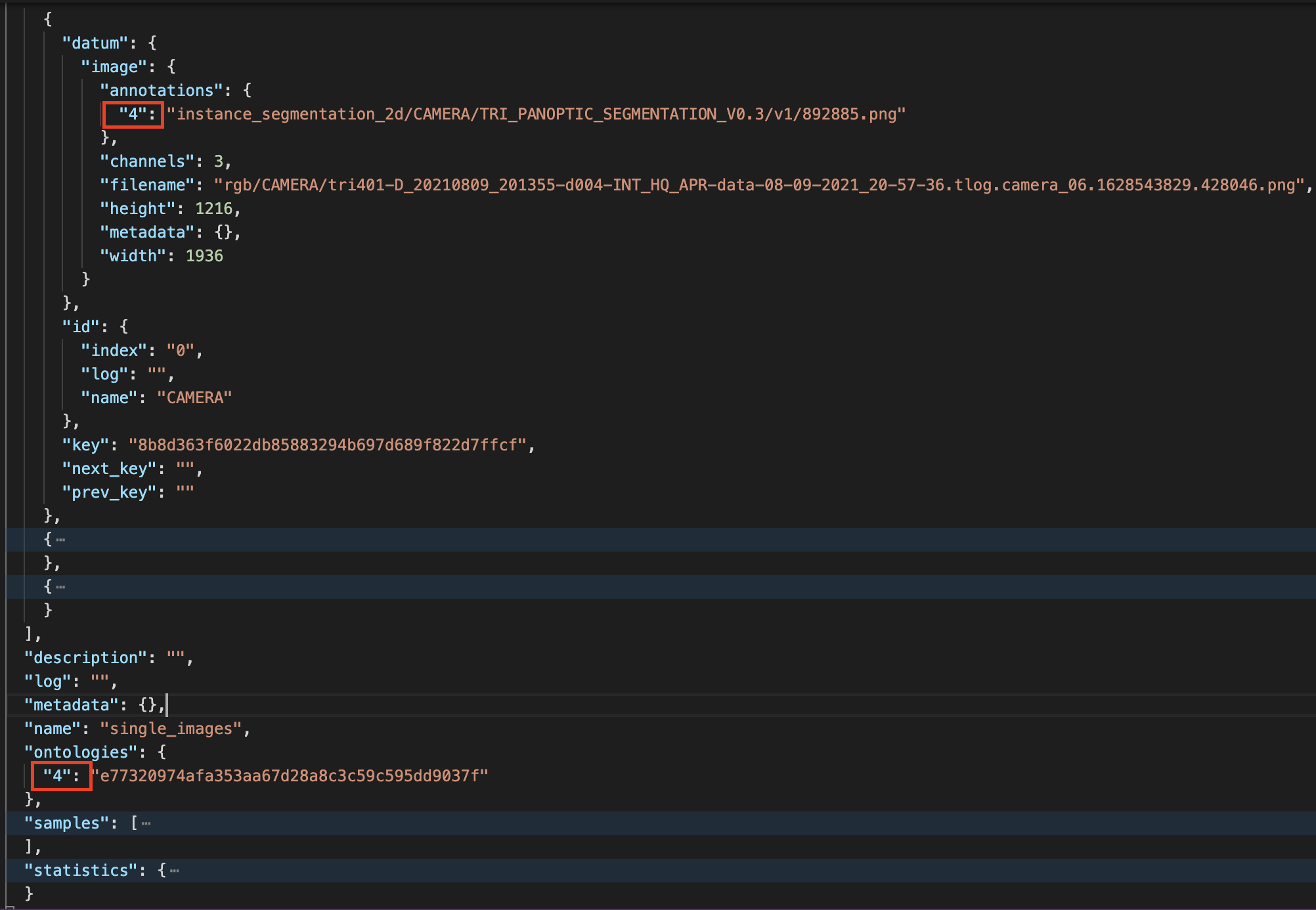Click the instance_segmentation_2d png path string
This screenshot has height=910, width=1316.
click(536, 114)
